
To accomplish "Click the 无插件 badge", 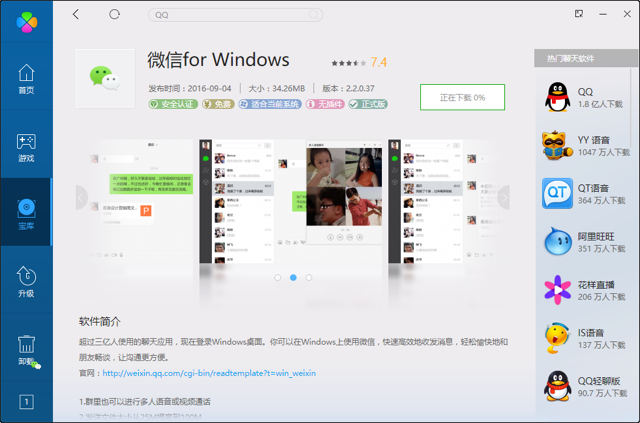I will tap(325, 104).
